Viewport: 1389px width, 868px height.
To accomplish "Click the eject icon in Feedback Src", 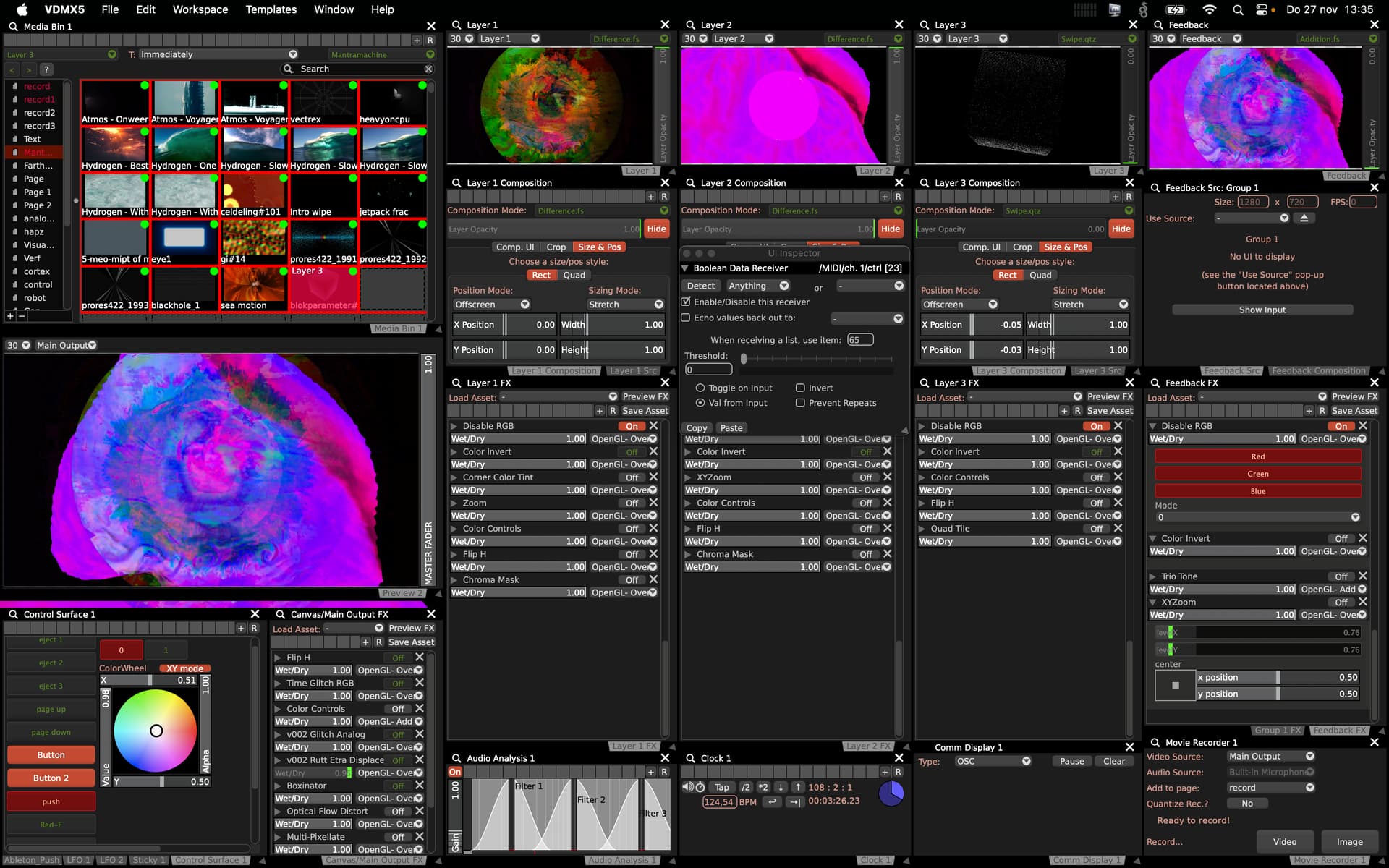I will 1304,218.
